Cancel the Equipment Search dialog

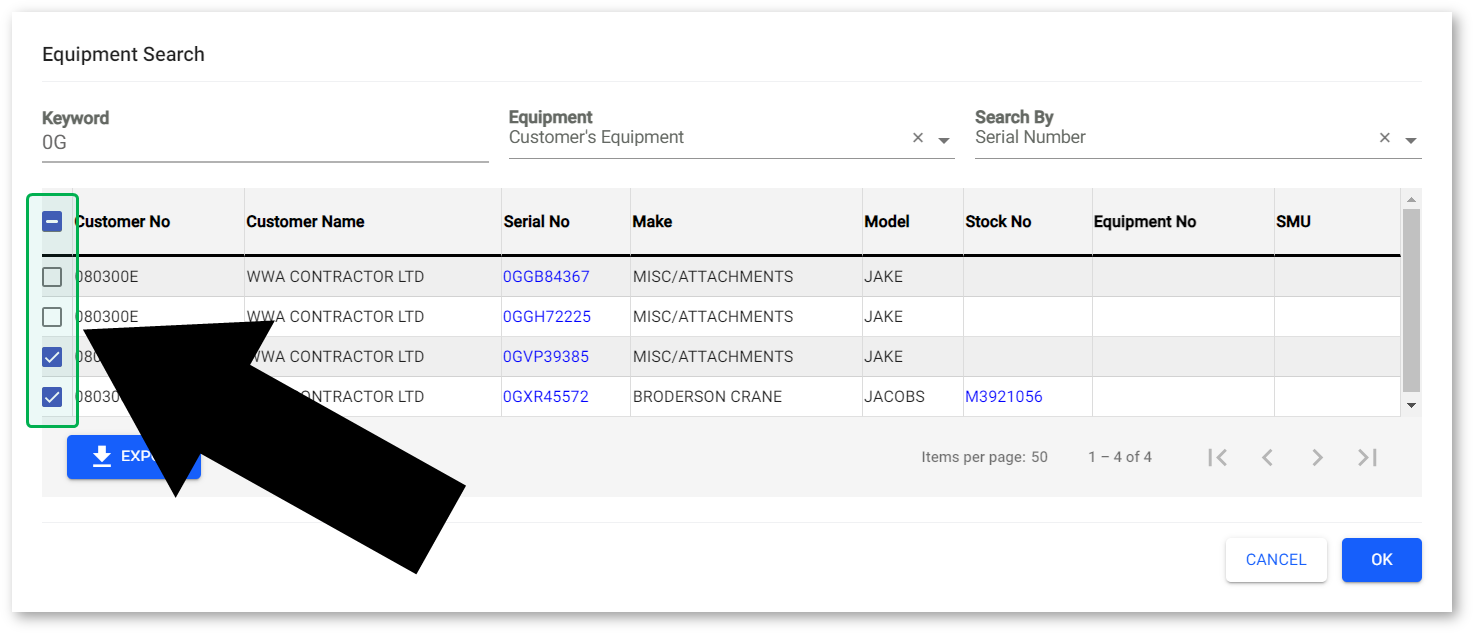(1275, 560)
